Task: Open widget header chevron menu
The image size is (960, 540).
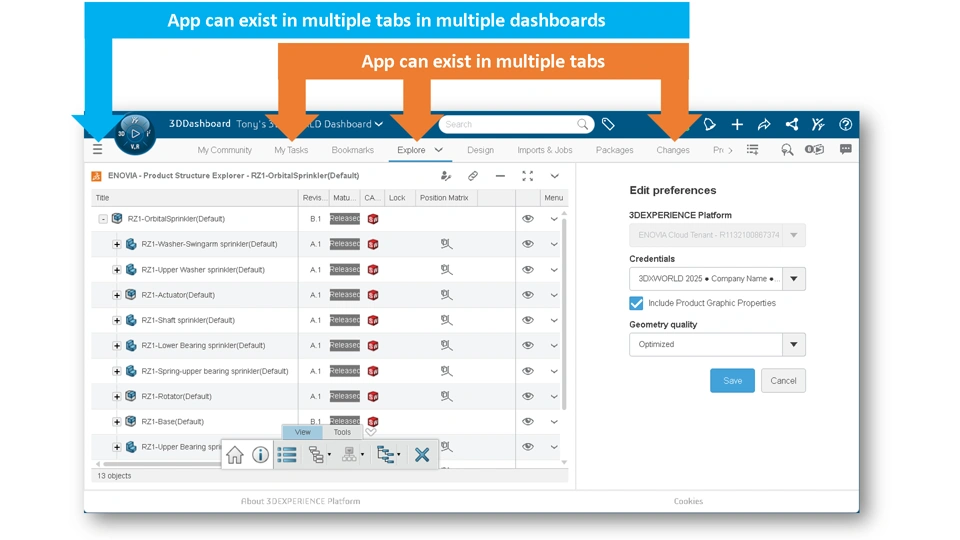Action: coord(554,176)
